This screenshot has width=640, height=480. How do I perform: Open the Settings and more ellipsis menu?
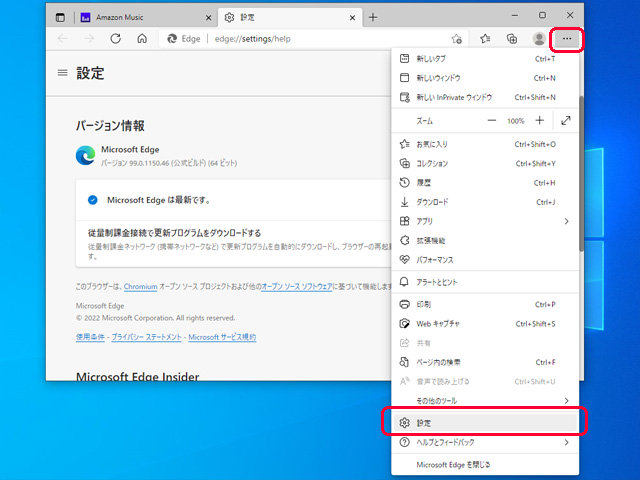point(567,39)
